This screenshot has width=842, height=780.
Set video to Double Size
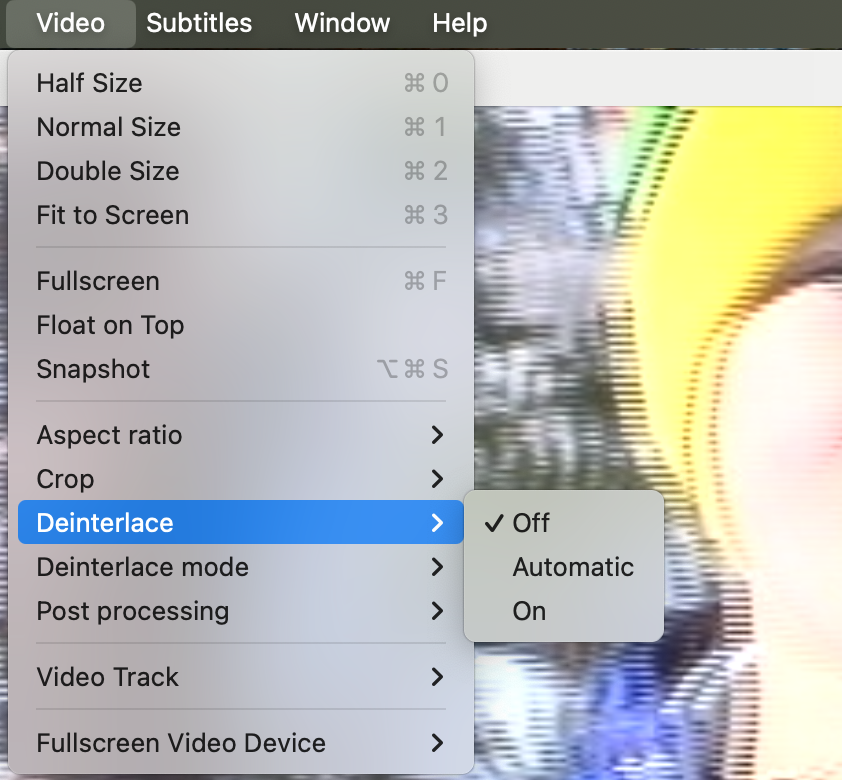(107, 171)
